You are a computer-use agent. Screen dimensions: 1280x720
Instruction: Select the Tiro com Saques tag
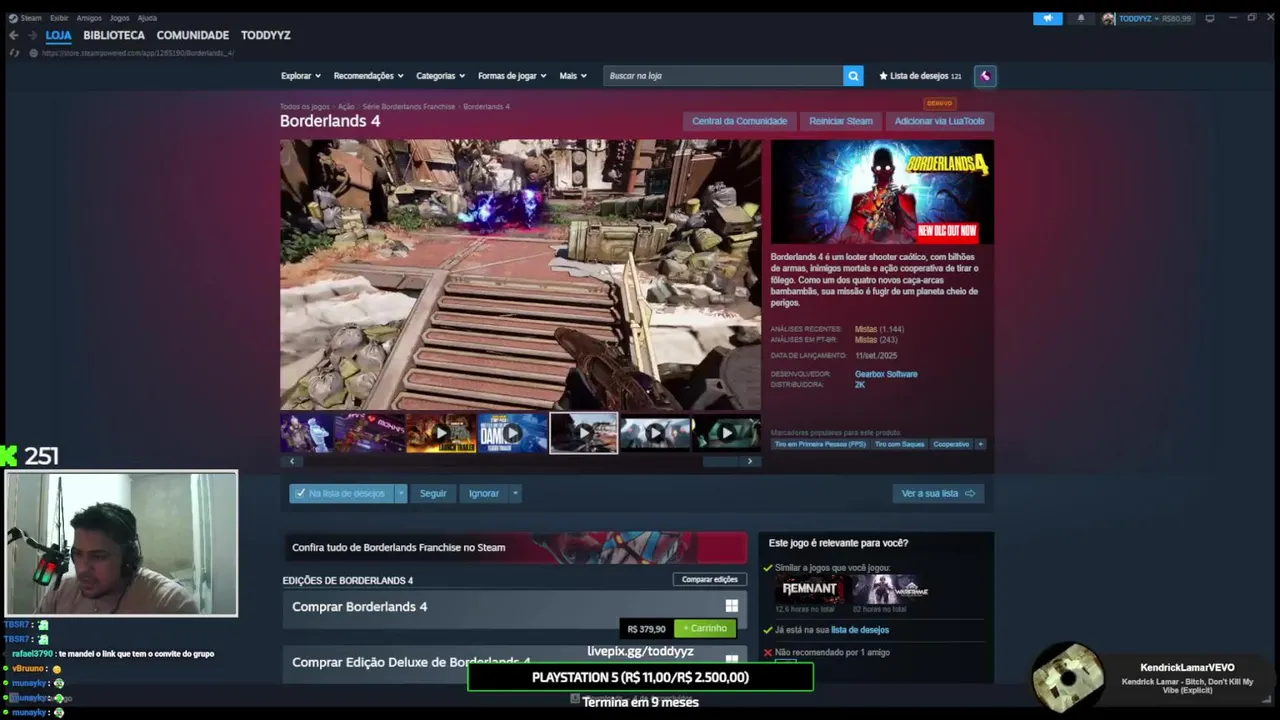point(900,444)
